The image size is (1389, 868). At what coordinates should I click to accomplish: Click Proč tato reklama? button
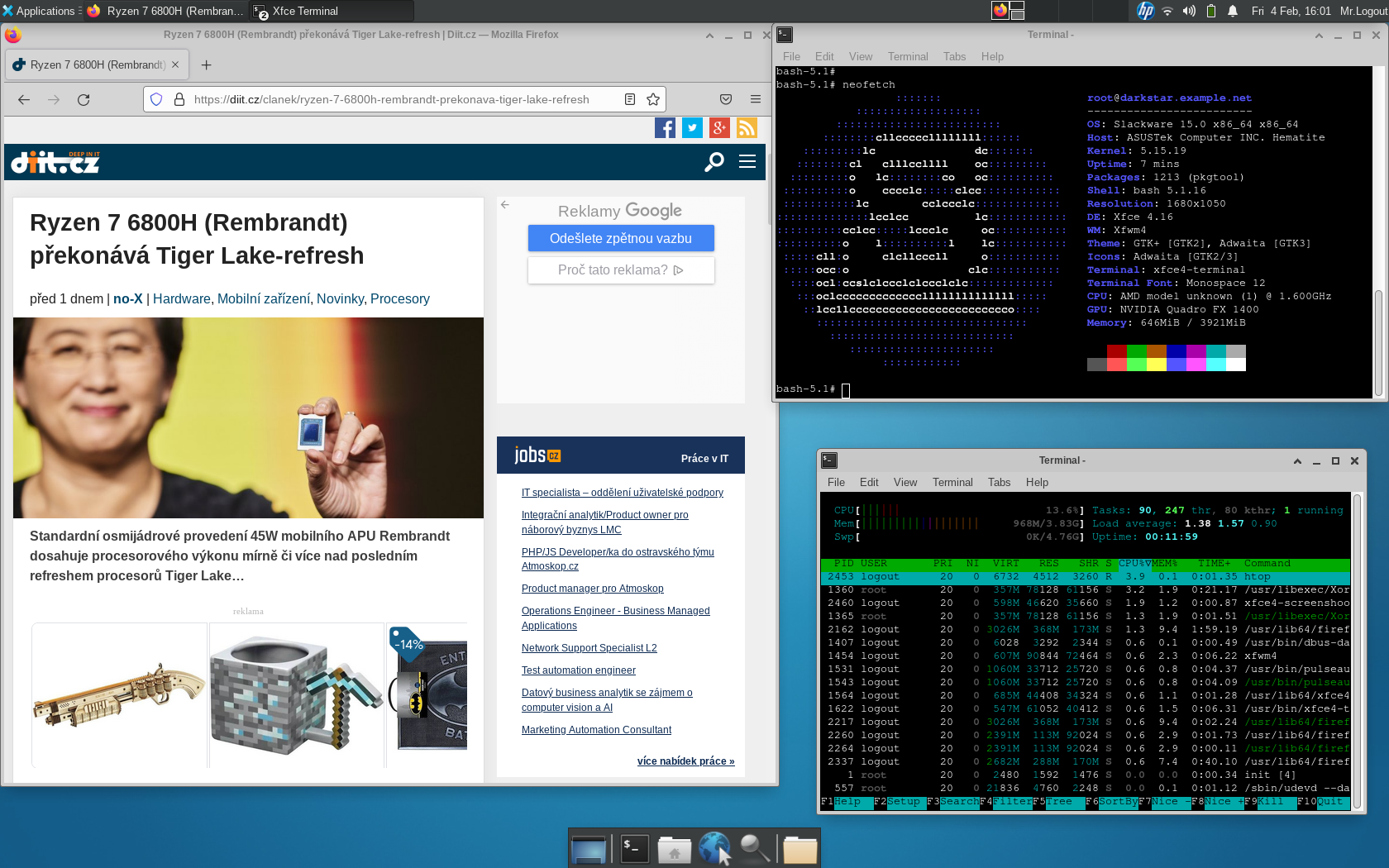621,269
